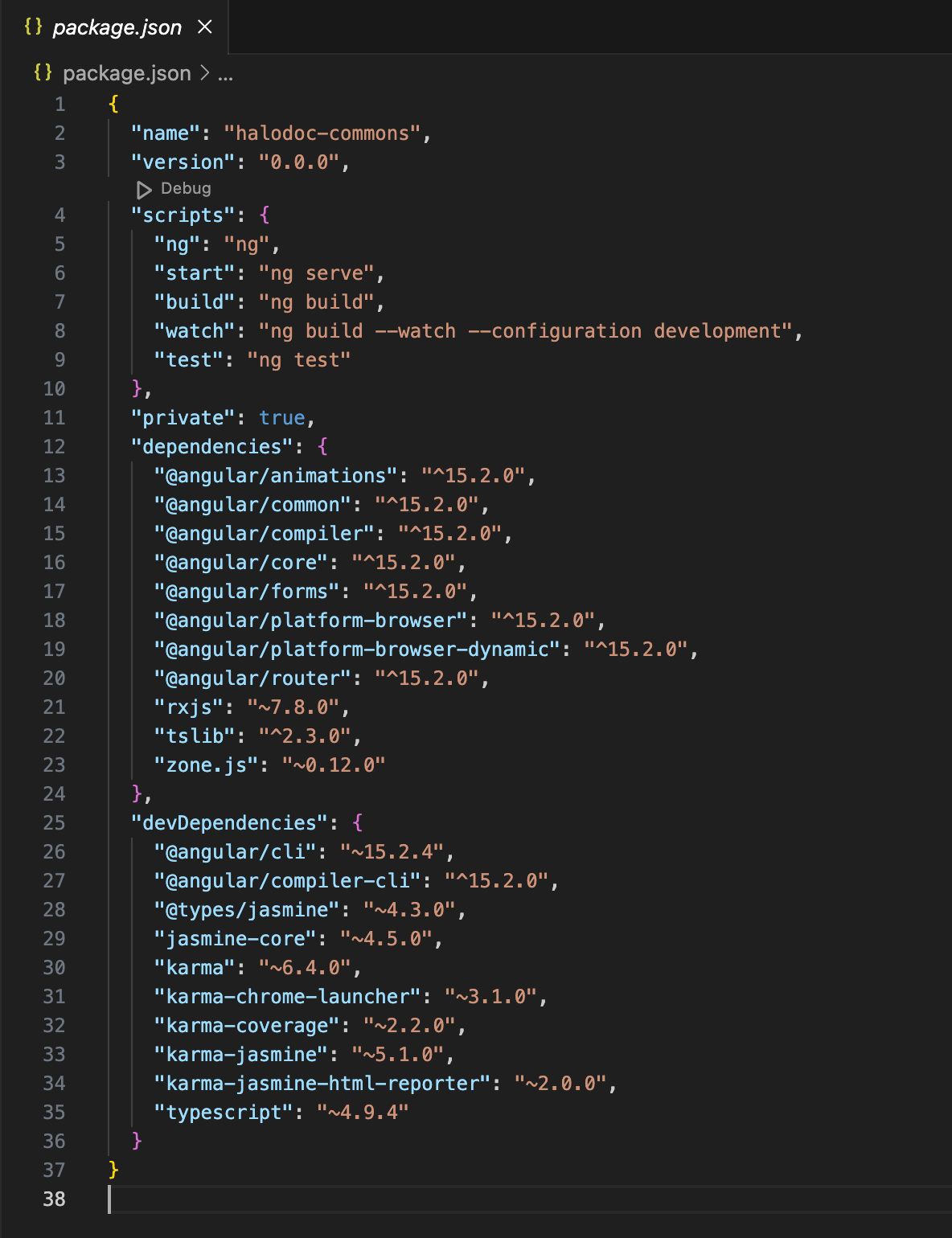Click the opening brace of scripts

[x=265, y=215]
